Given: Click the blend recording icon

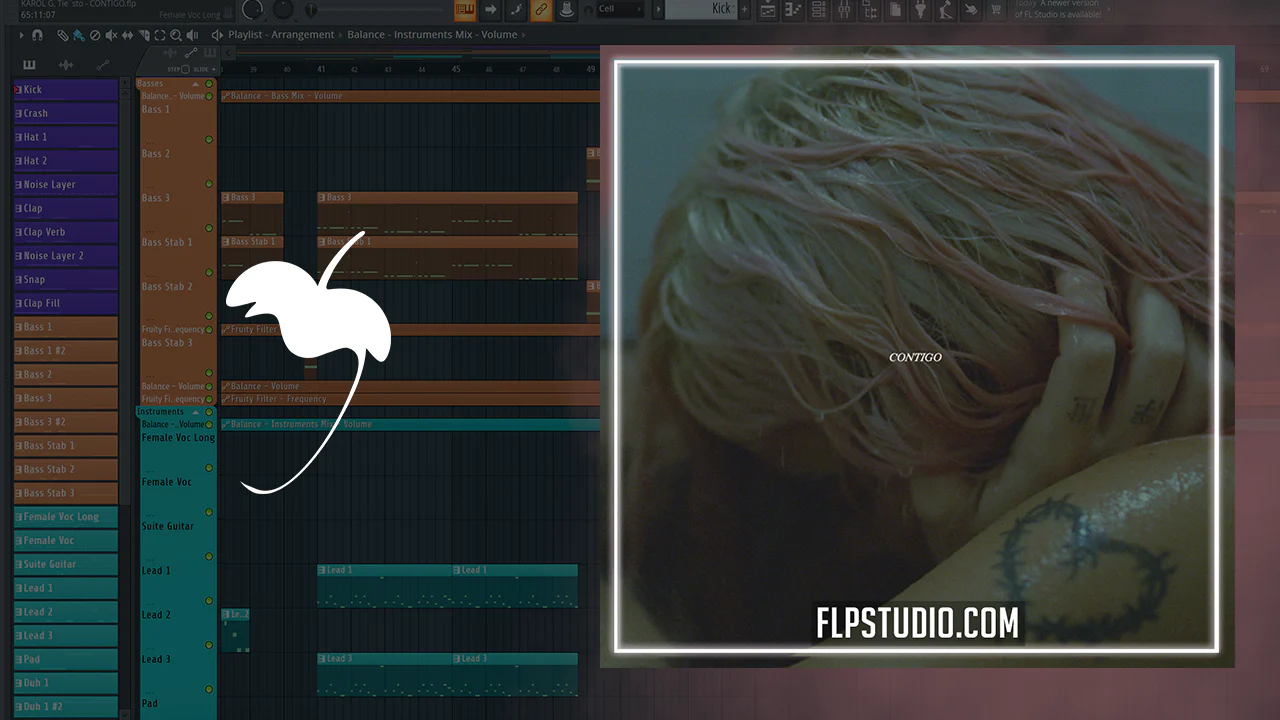Looking at the screenshot, I should pos(516,10).
